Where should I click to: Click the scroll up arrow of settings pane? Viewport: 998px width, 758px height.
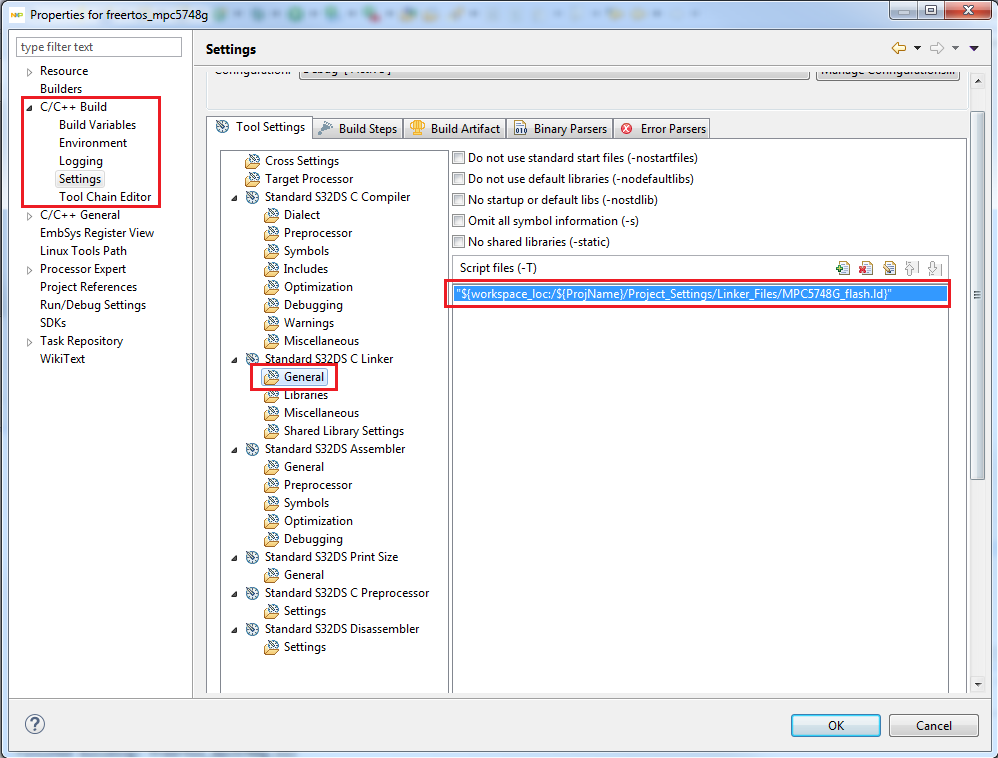978,81
